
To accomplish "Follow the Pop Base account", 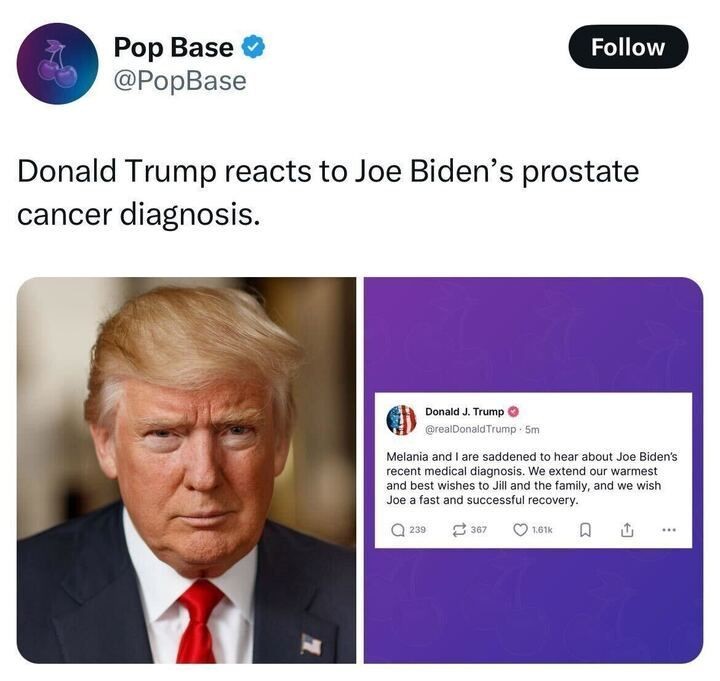I will 628,47.
